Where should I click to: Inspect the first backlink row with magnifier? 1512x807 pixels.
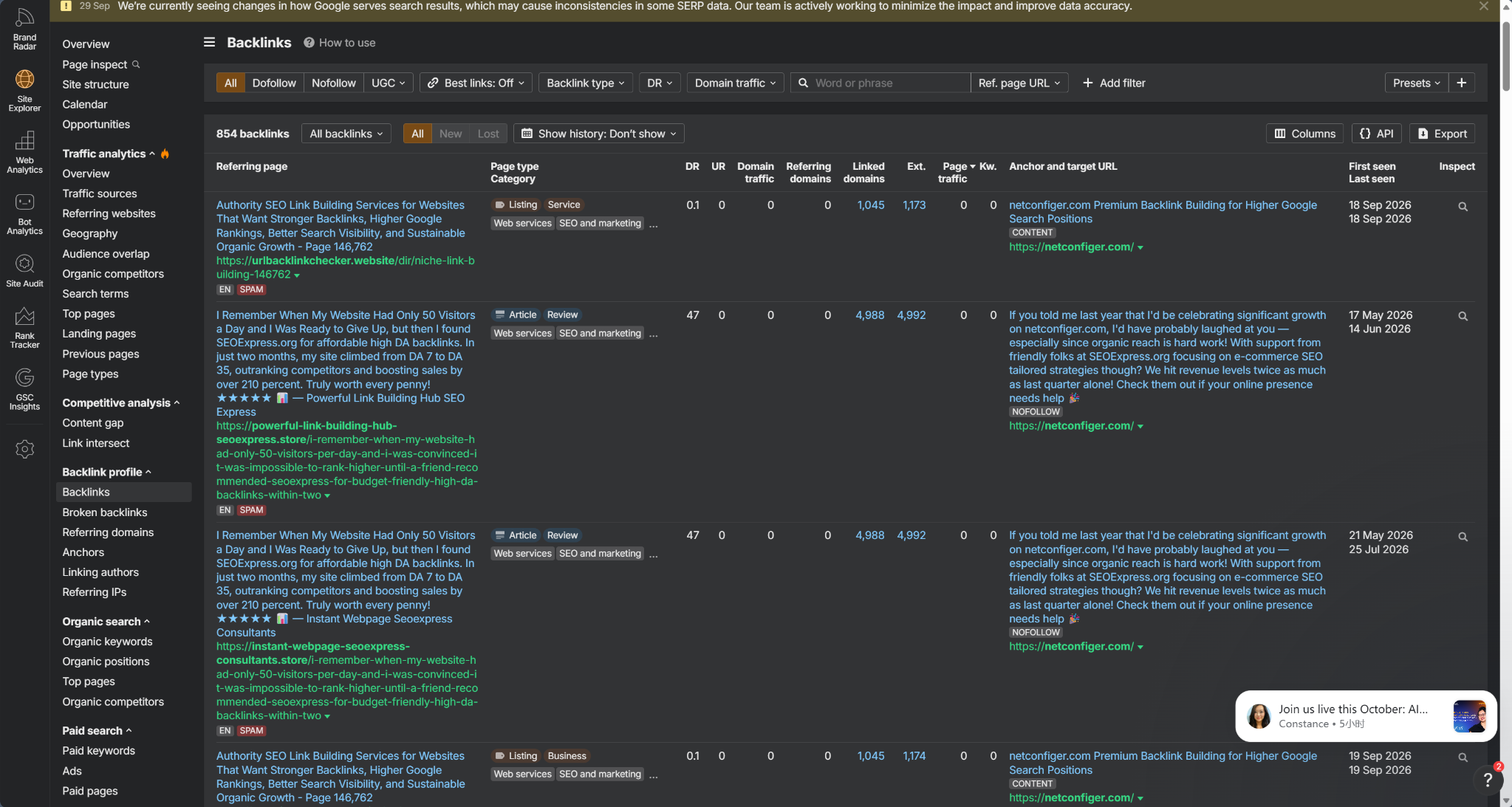point(1463,207)
